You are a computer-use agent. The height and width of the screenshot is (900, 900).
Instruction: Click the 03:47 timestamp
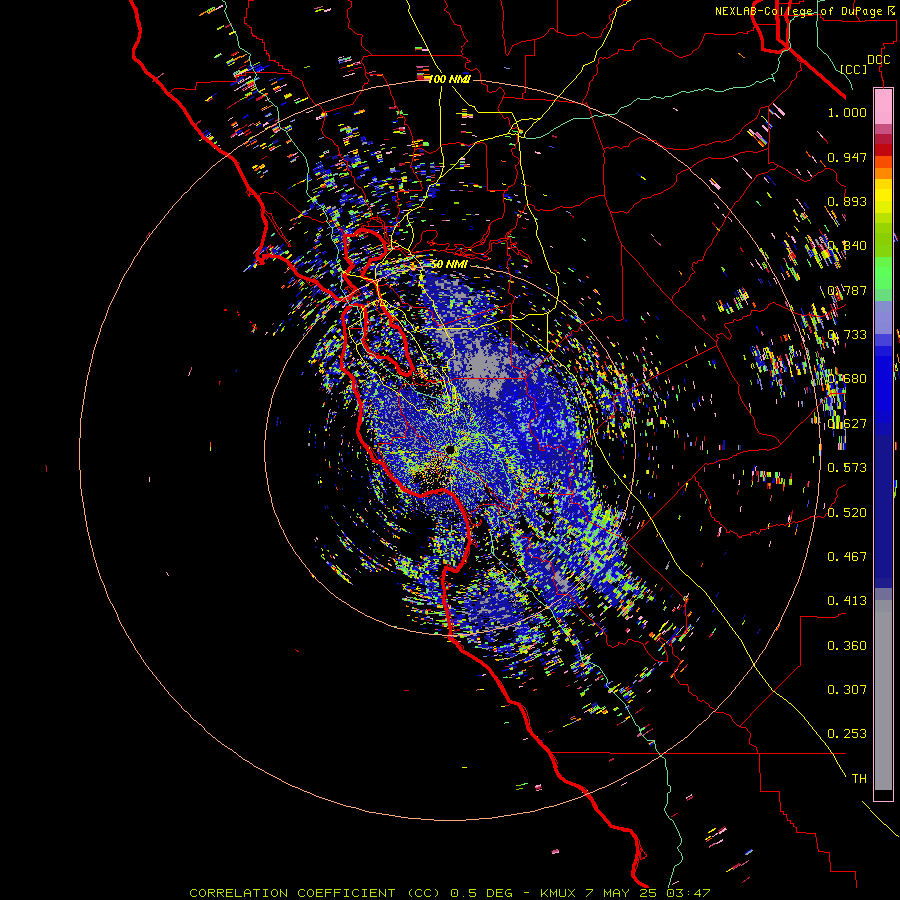688,893
